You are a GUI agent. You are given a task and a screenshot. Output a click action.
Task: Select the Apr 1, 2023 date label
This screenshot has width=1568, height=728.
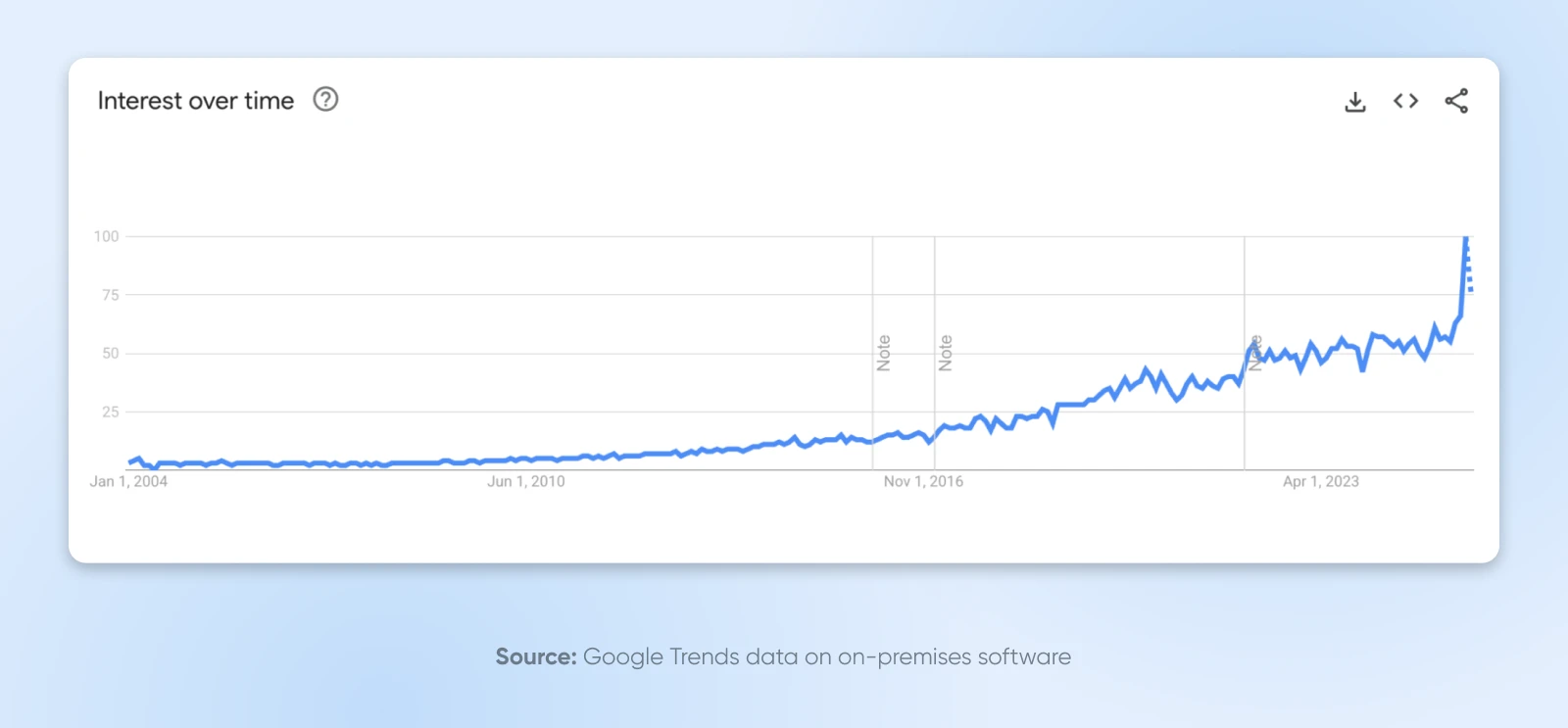[1320, 481]
